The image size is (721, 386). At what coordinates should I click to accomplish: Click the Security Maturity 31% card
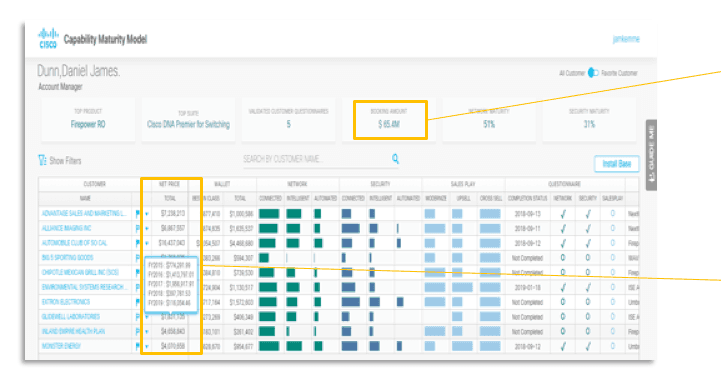(589, 119)
